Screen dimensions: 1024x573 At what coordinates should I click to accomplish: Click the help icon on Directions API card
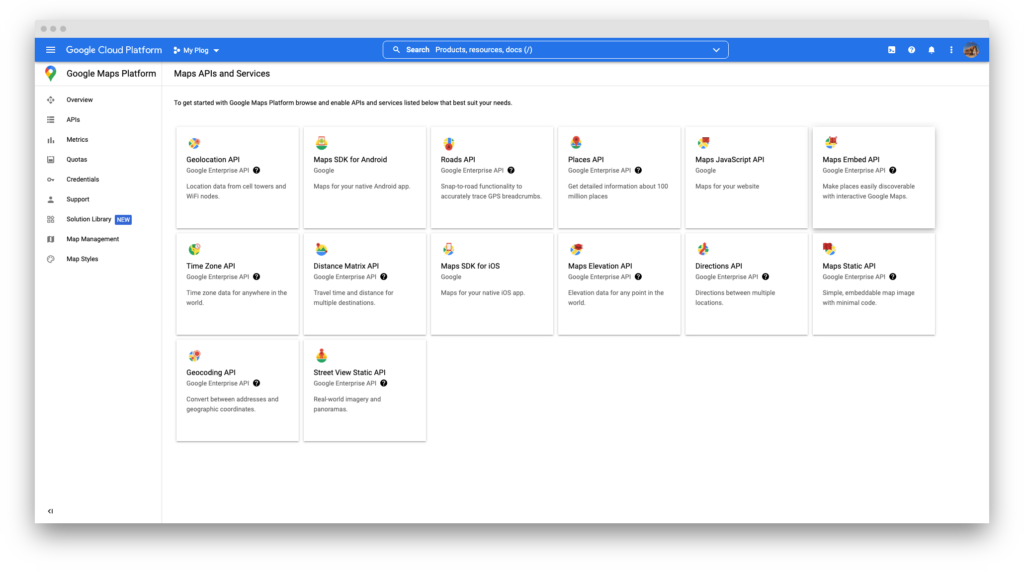pos(765,277)
